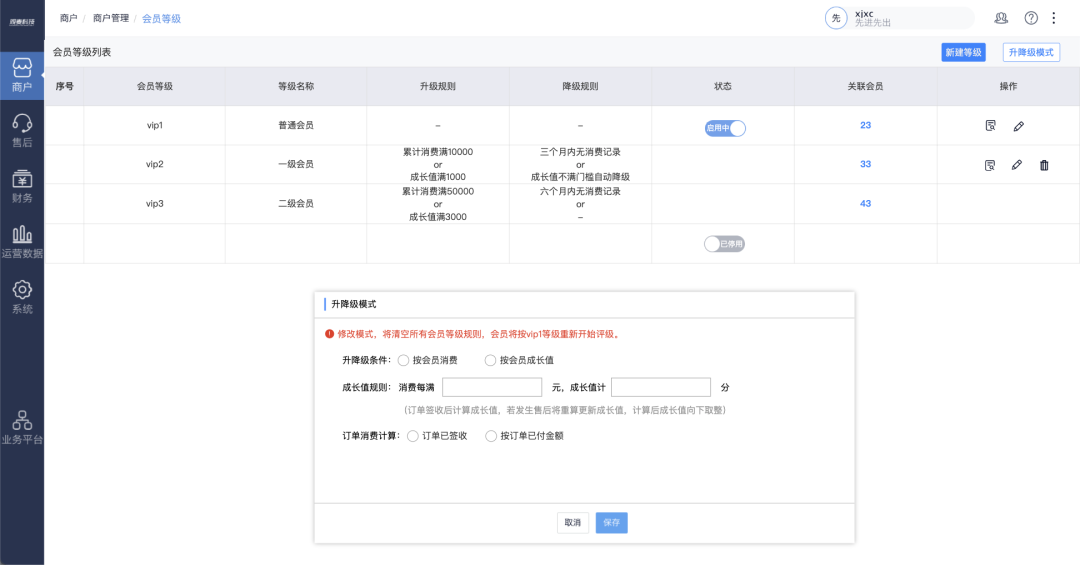Focus the 消费每满 amount field
The image size is (1080, 565).
[492, 387]
